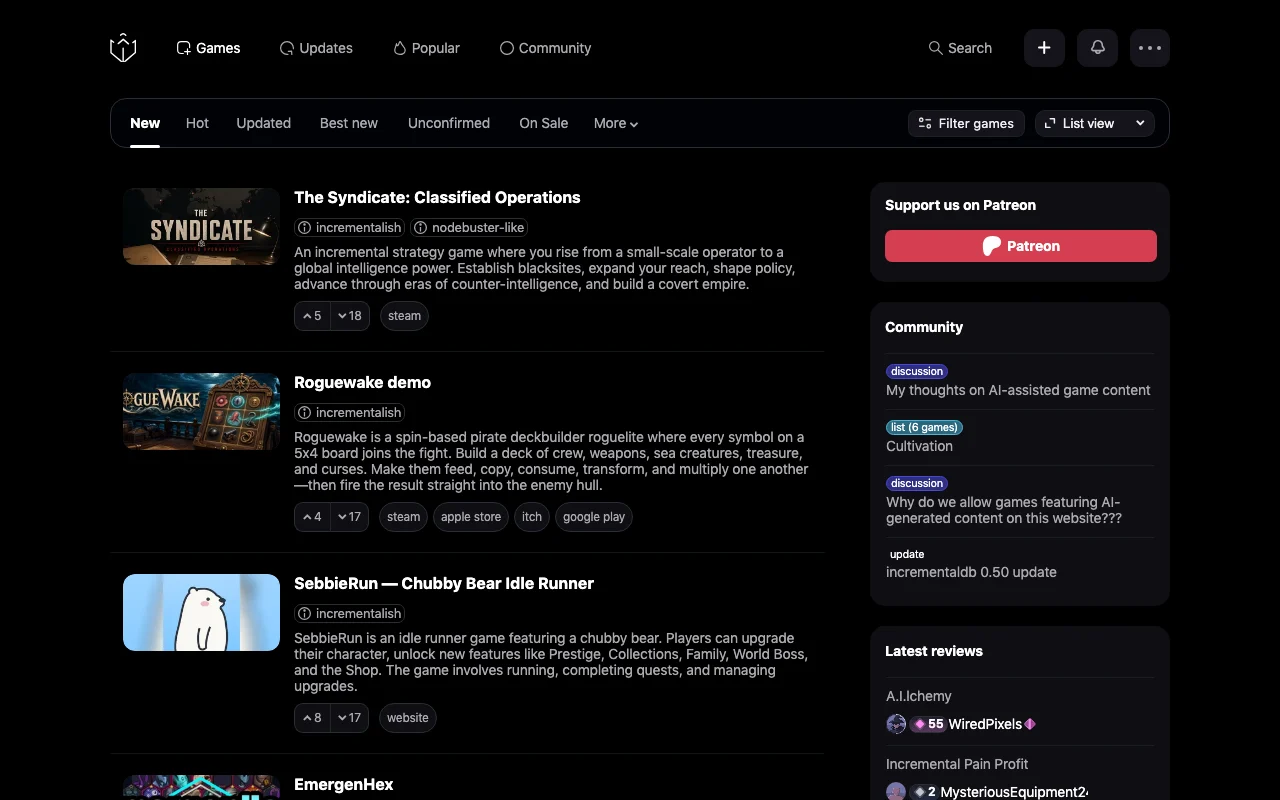
Task: Open The Syndicate: Classified Operations title
Action: coord(437,197)
